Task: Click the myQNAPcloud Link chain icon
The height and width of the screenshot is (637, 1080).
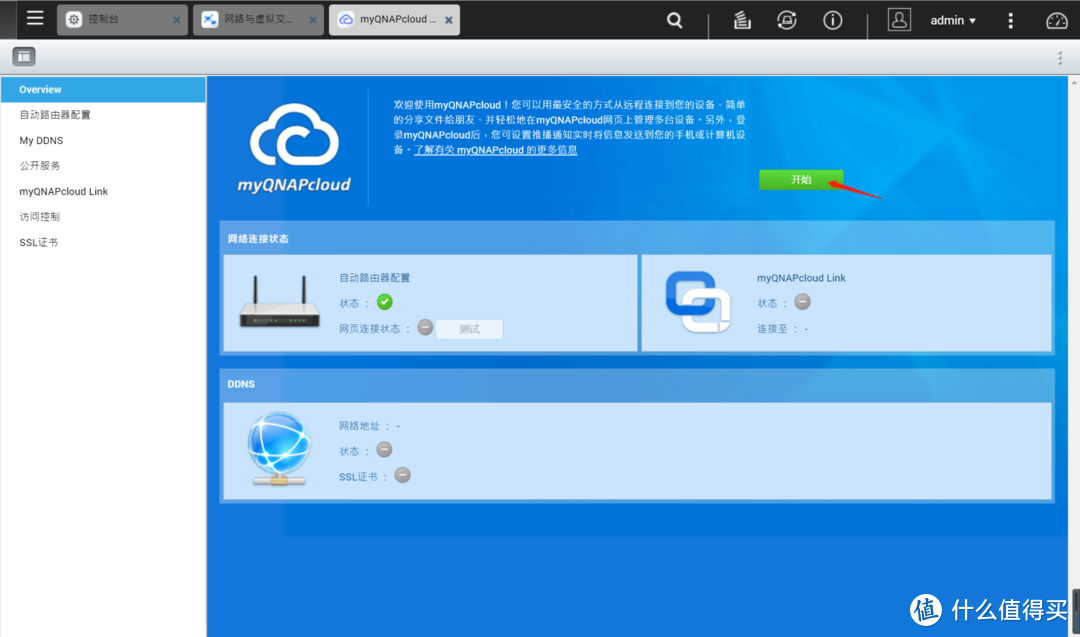Action: pyautogui.click(x=698, y=302)
